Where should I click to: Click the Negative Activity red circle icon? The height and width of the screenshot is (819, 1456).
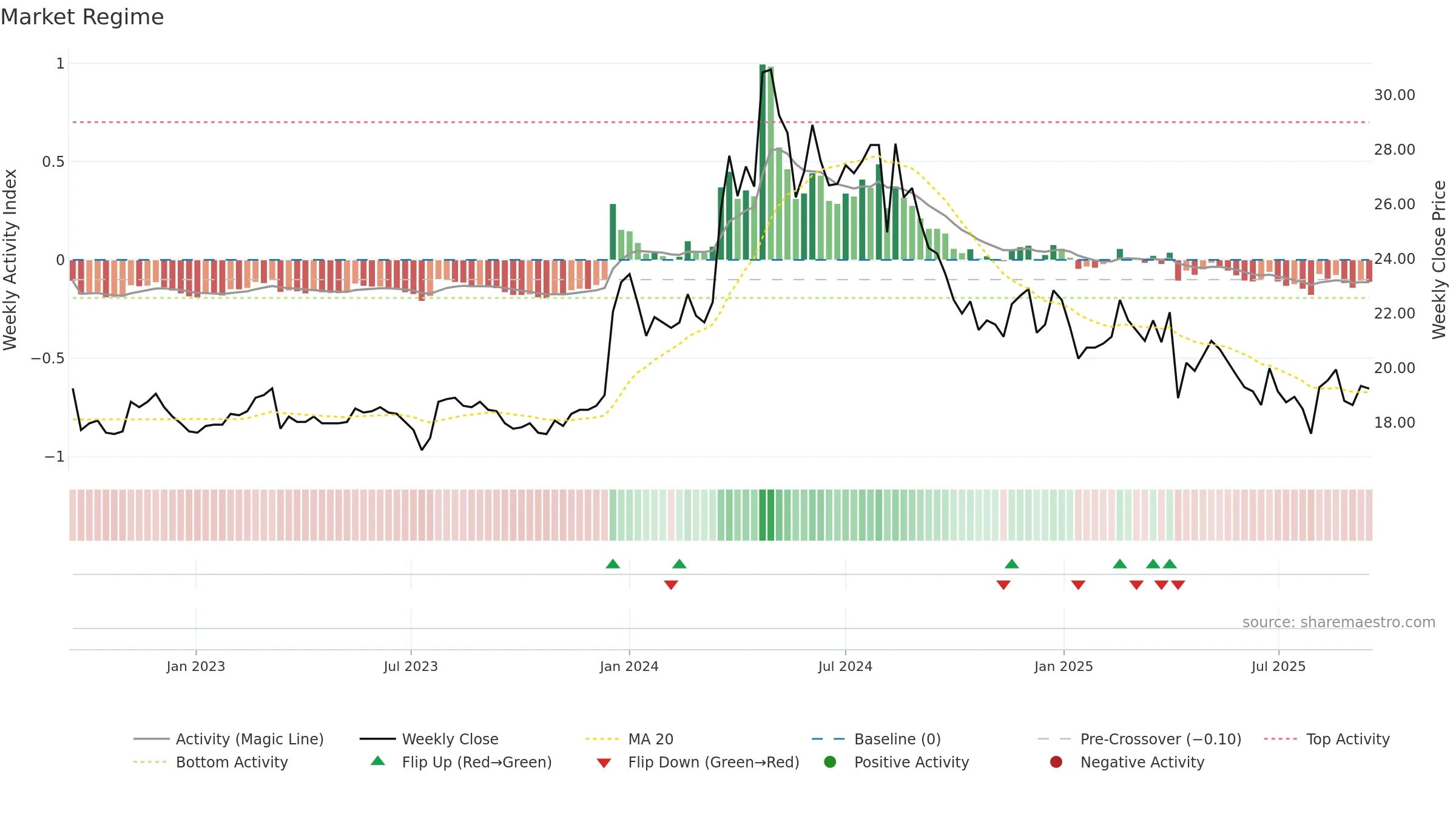click(x=1056, y=762)
